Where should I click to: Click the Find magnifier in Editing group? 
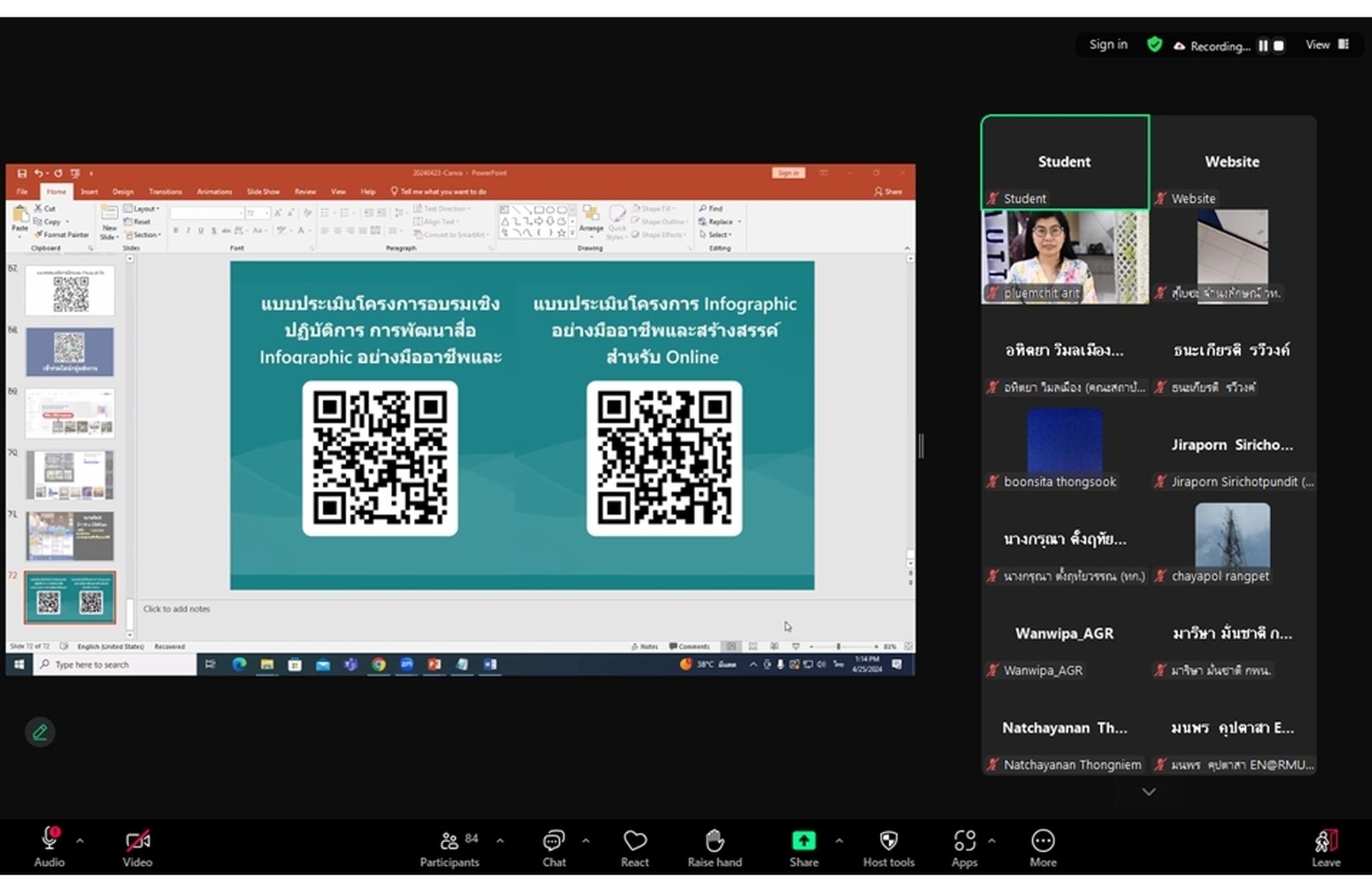tap(711, 208)
